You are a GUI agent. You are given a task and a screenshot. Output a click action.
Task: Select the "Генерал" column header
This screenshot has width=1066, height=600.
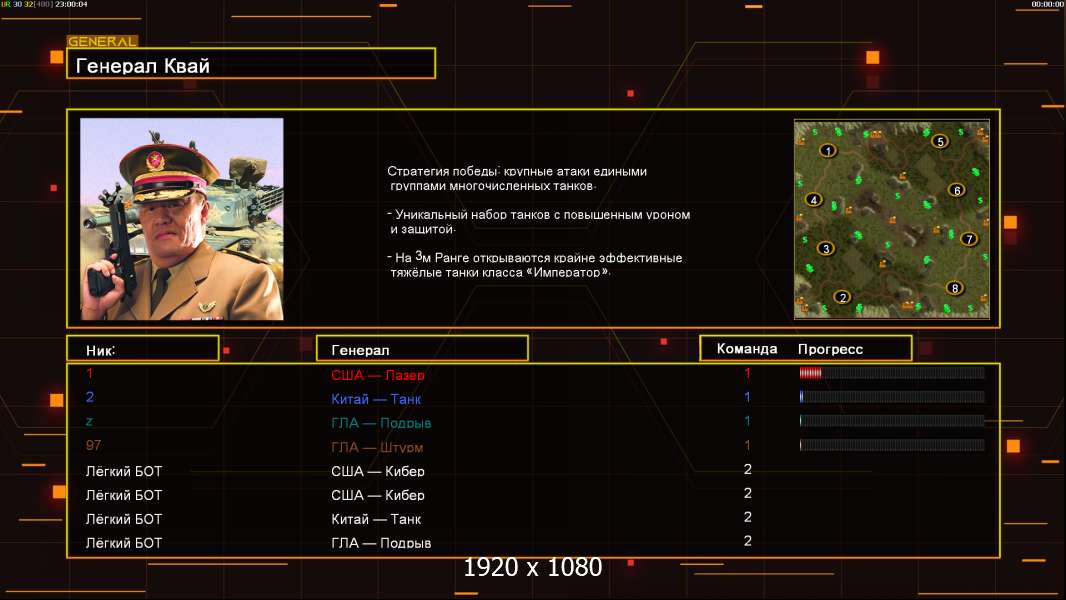pos(421,349)
